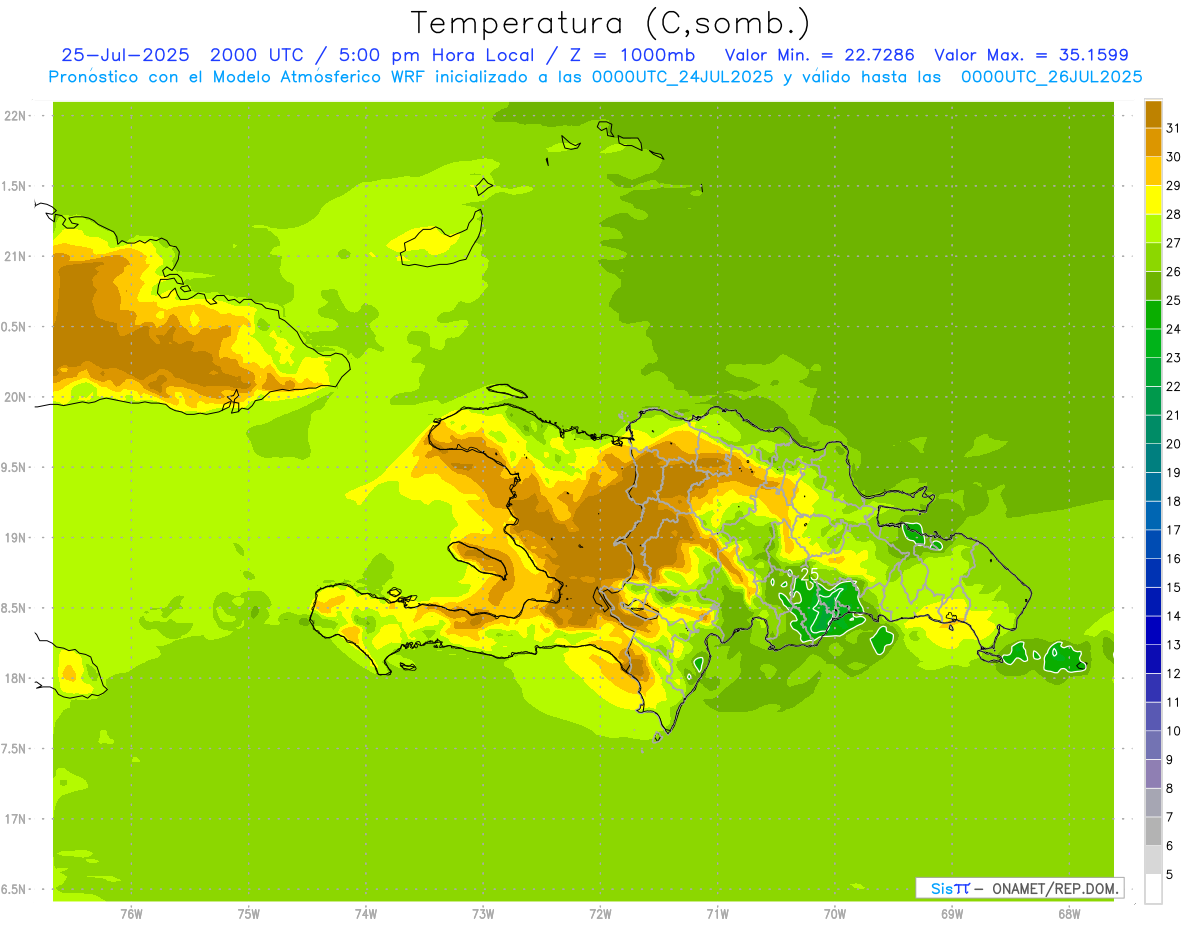Viewport: 1200px width, 927px height.
Task: Click the white "25" contour label on the map
Action: 810,574
